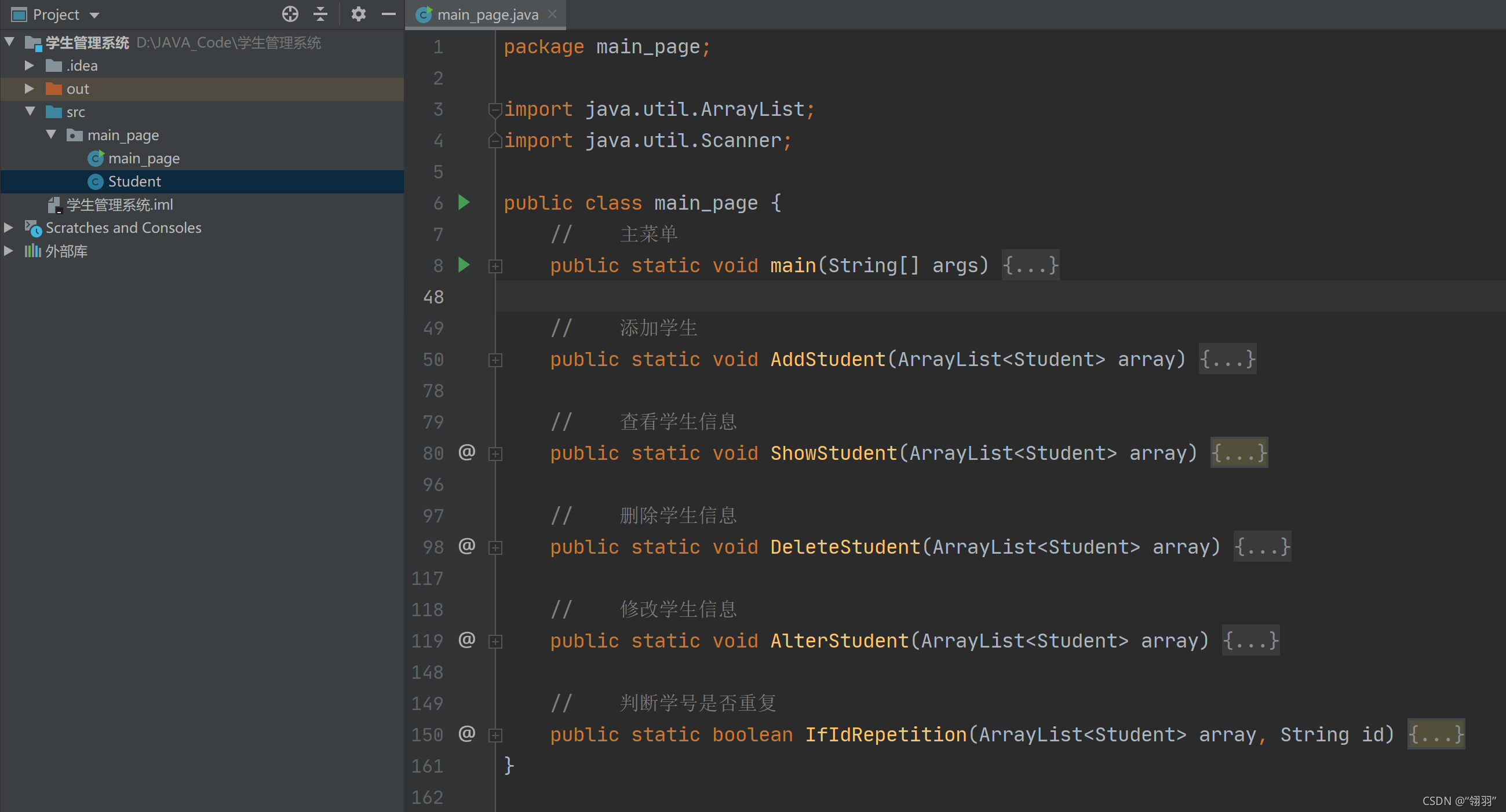Open Project panel settings gear

358,14
